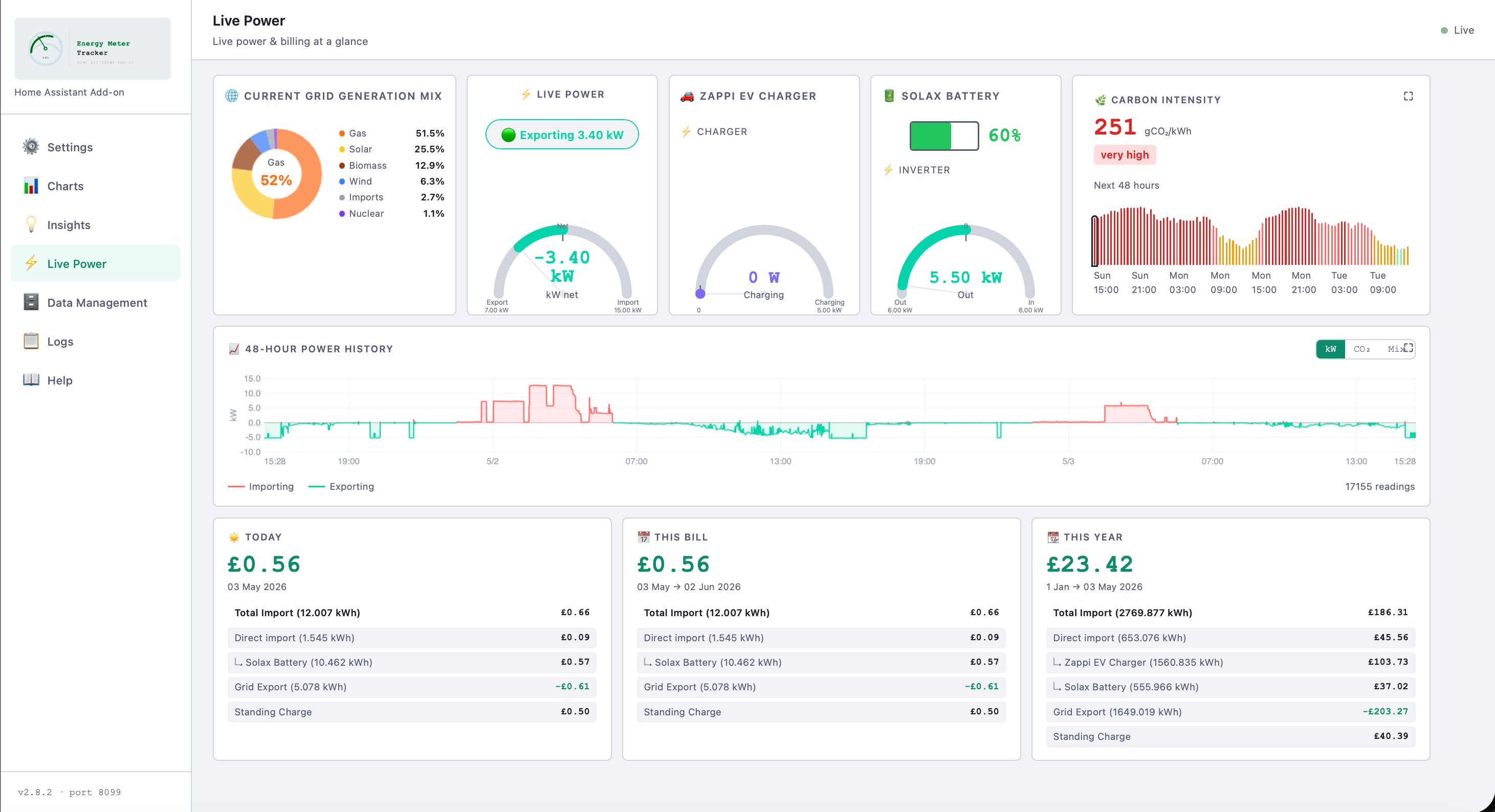The image size is (1495, 812).
Task: Select Live Power in the sidebar
Action: click(x=95, y=263)
